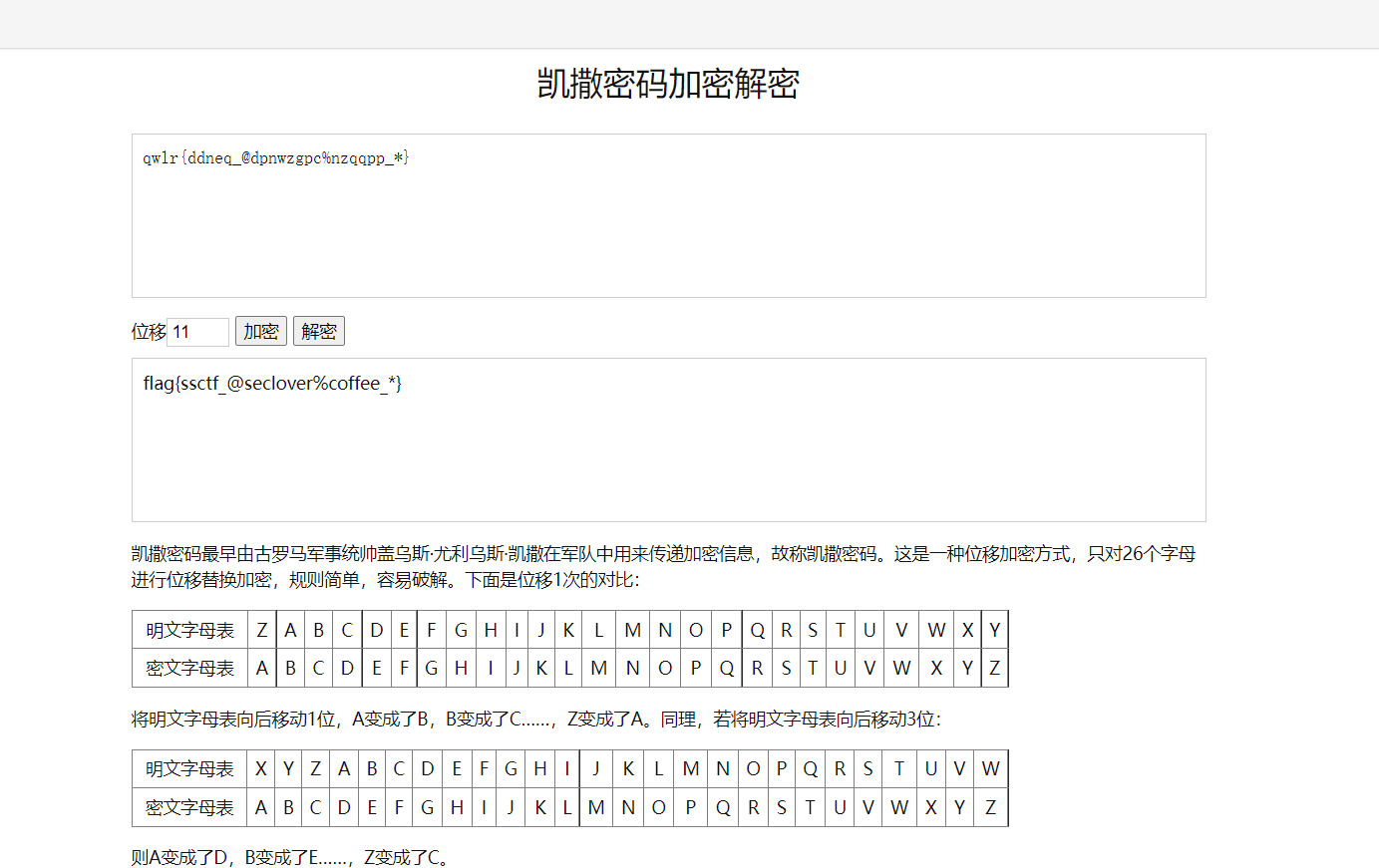Image resolution: width=1379 pixels, height=868 pixels.
Task: Click the 密文字母表 header in first table
Action: pos(189,668)
